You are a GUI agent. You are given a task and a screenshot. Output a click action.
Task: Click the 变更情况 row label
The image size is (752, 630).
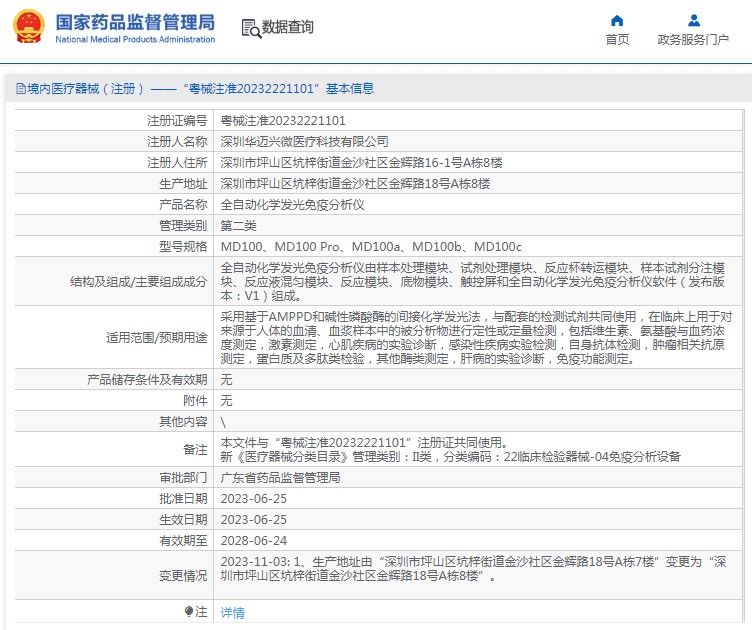click(x=182, y=575)
